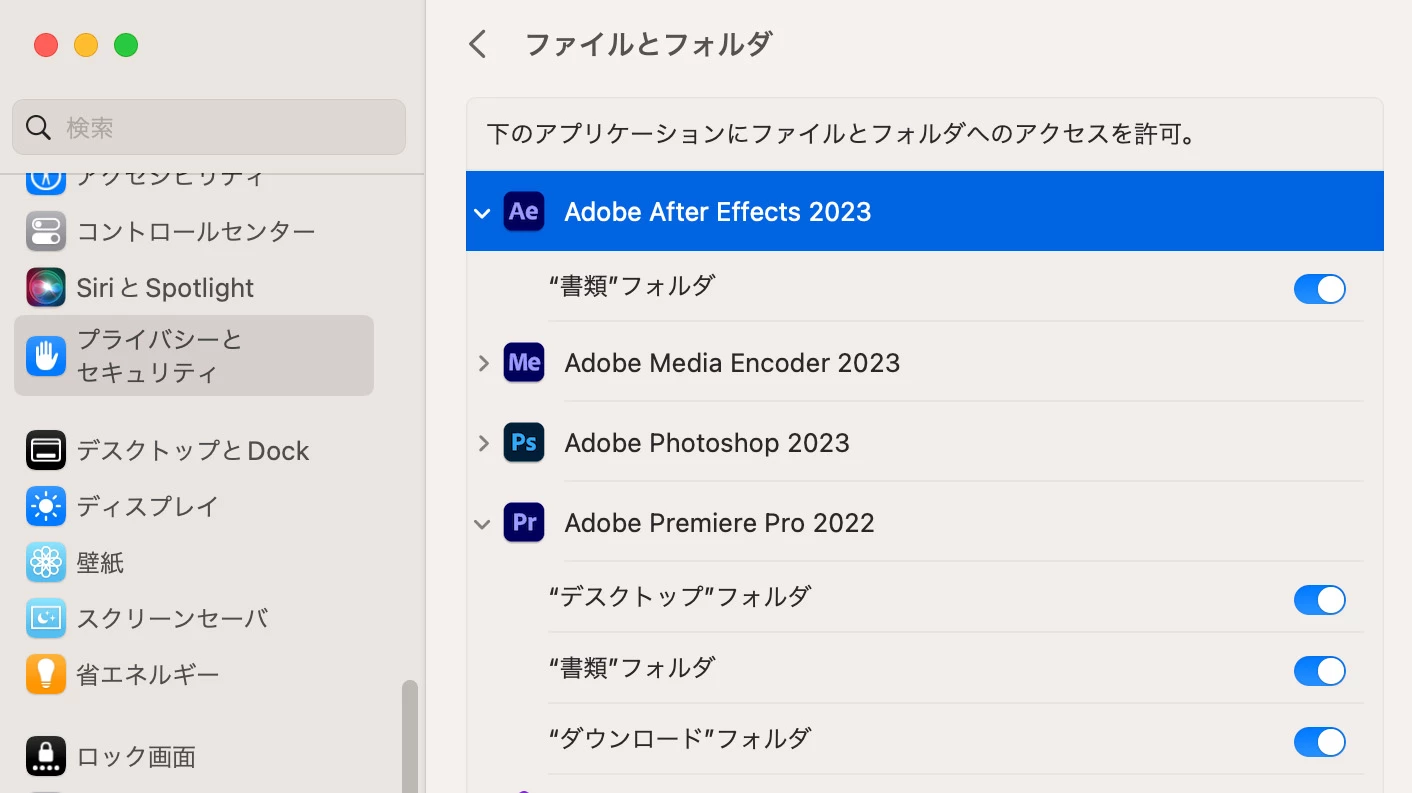Click the Adobe Premiere Pro 2022 app icon
Viewport: 1412px width, 793px height.
click(x=524, y=522)
